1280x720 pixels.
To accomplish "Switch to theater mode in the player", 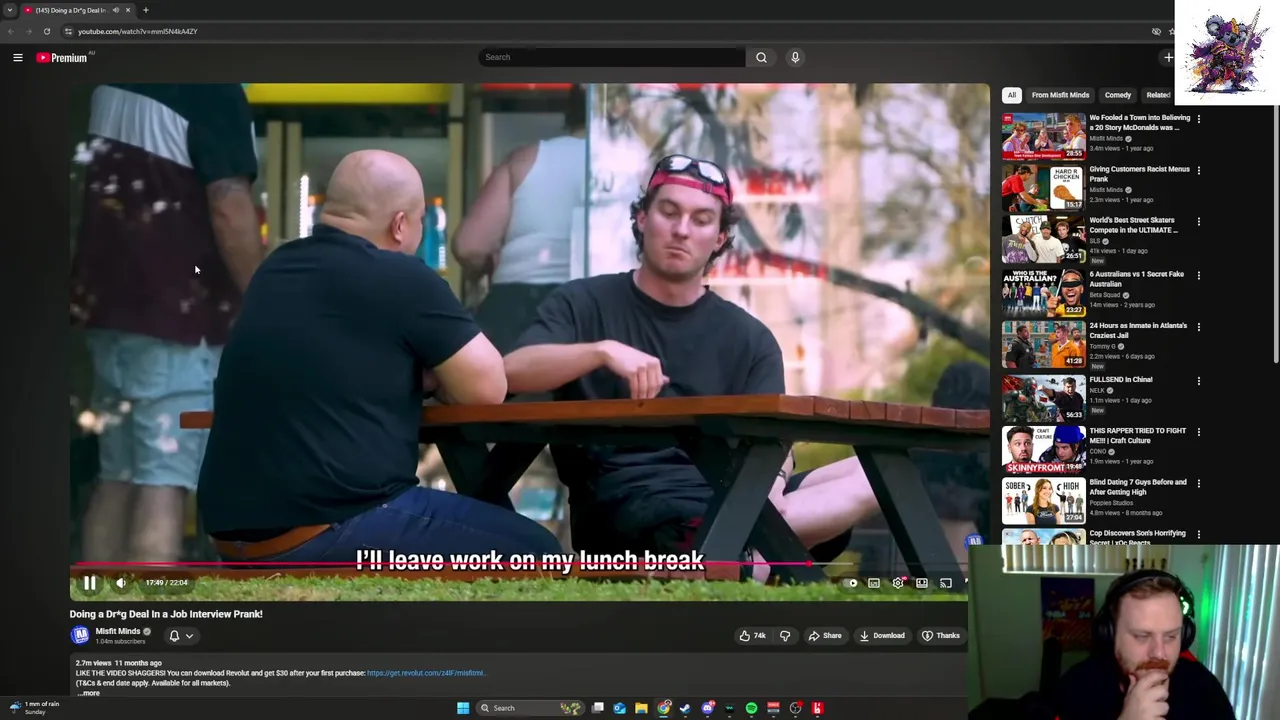I will [x=922, y=583].
